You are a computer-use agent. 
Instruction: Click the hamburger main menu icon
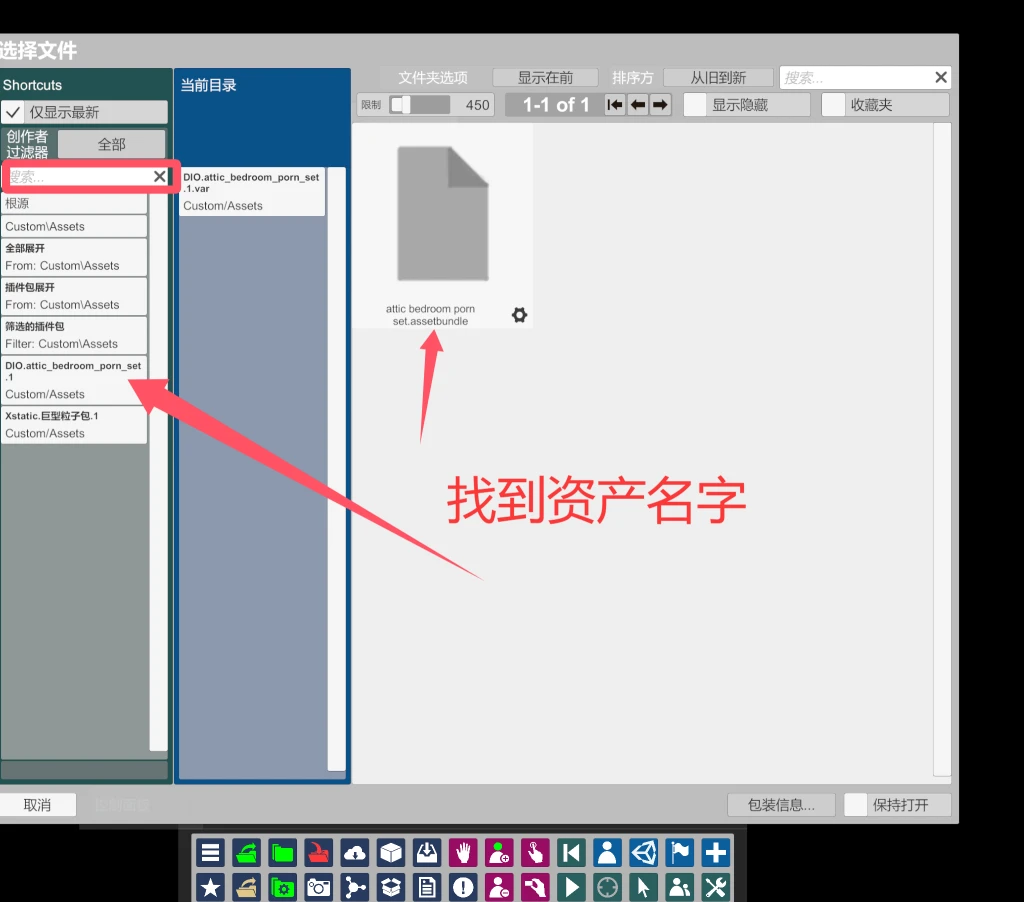tap(210, 853)
